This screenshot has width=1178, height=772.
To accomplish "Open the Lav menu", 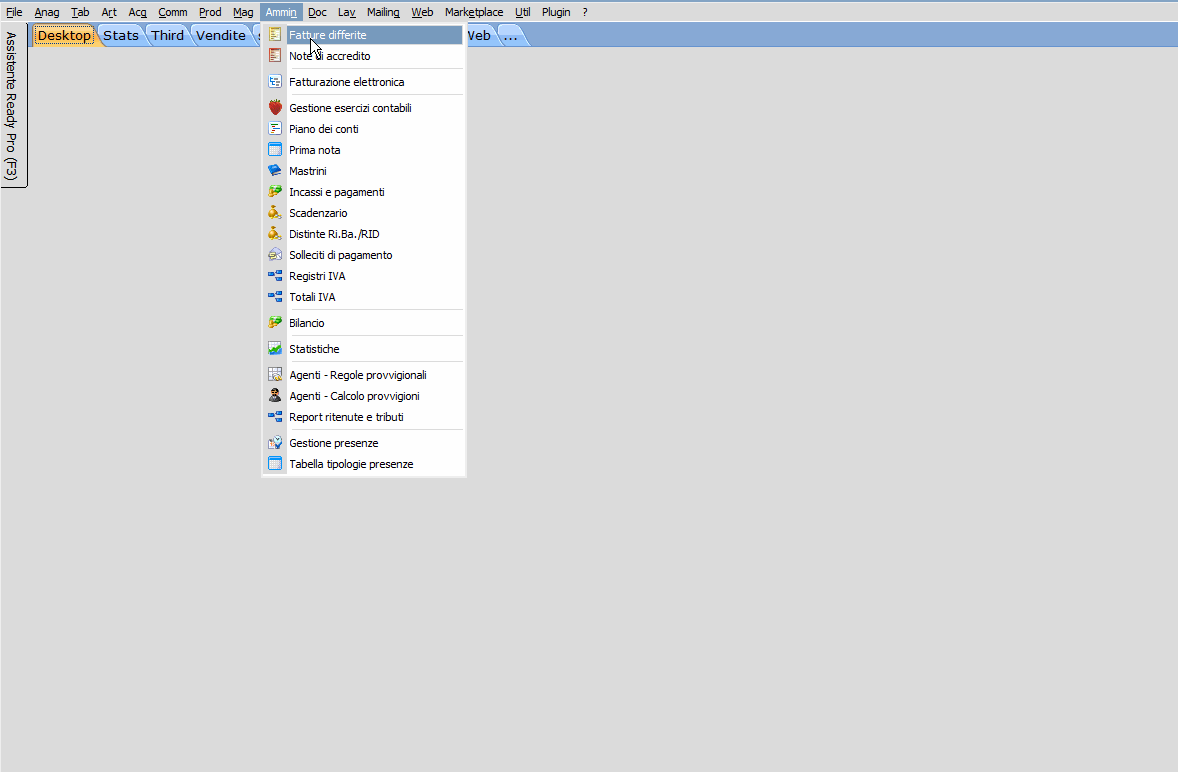I will coord(346,12).
